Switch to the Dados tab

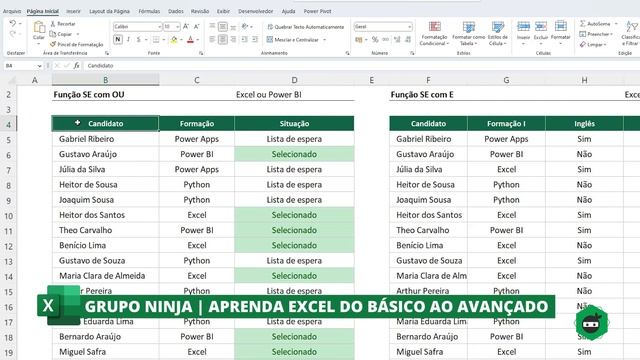(x=176, y=11)
